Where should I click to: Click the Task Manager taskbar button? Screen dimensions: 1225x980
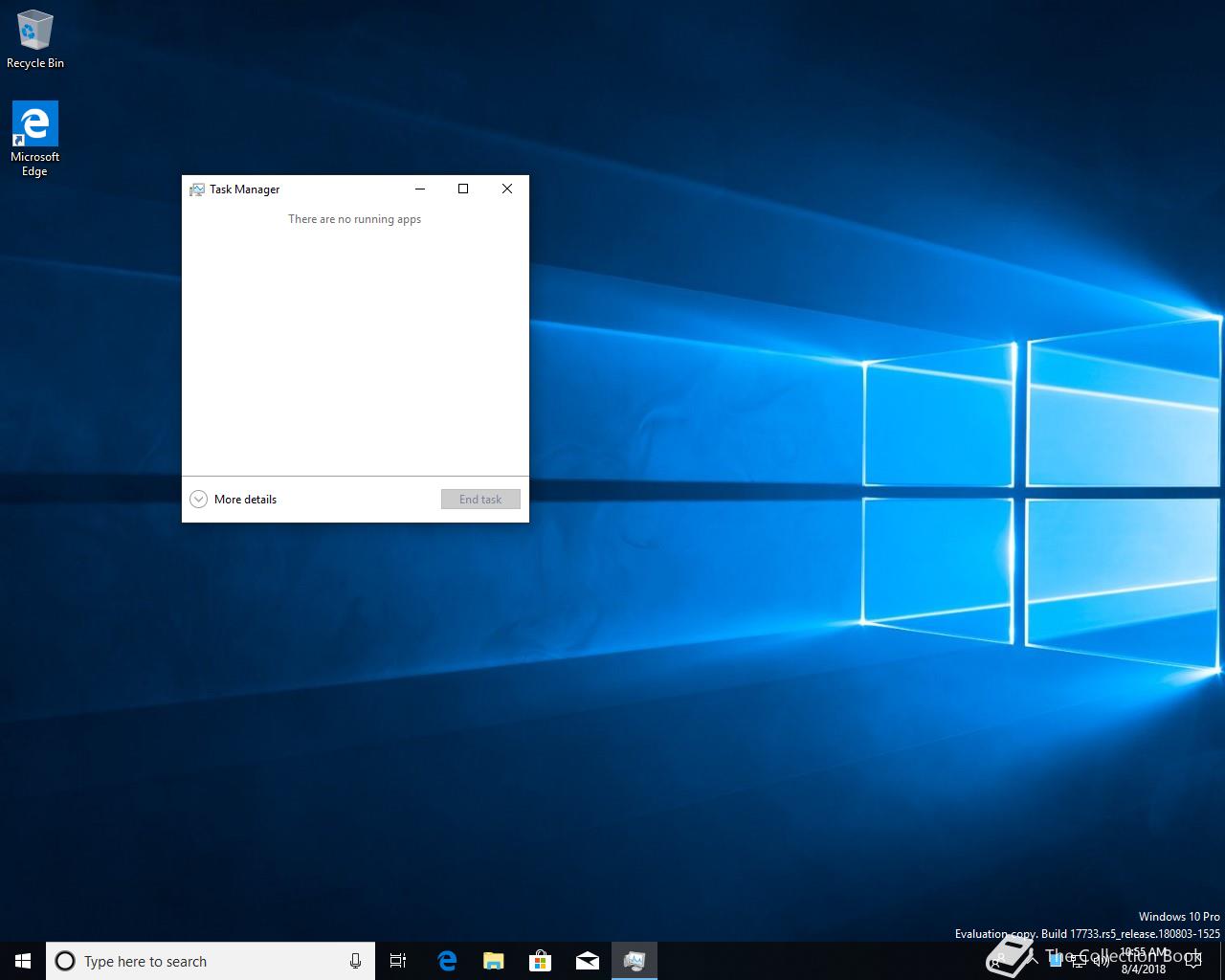click(x=635, y=961)
